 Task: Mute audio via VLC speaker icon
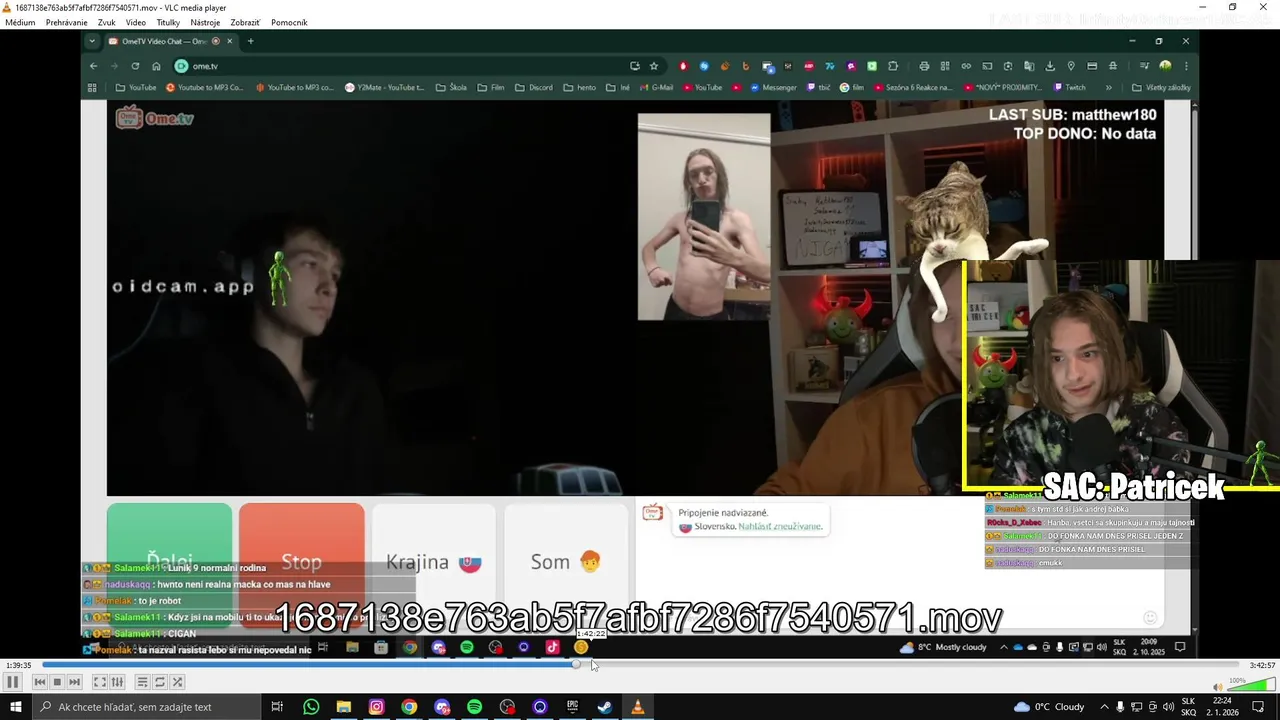click(1218, 687)
